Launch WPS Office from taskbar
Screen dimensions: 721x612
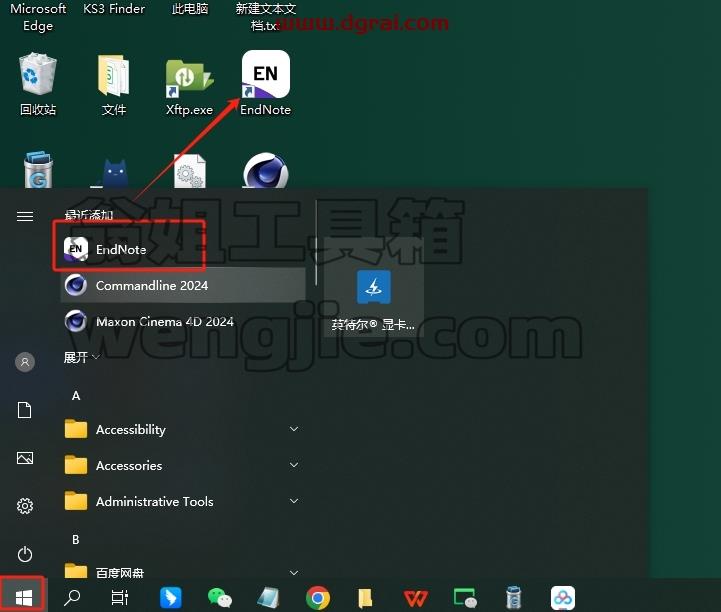(415, 598)
